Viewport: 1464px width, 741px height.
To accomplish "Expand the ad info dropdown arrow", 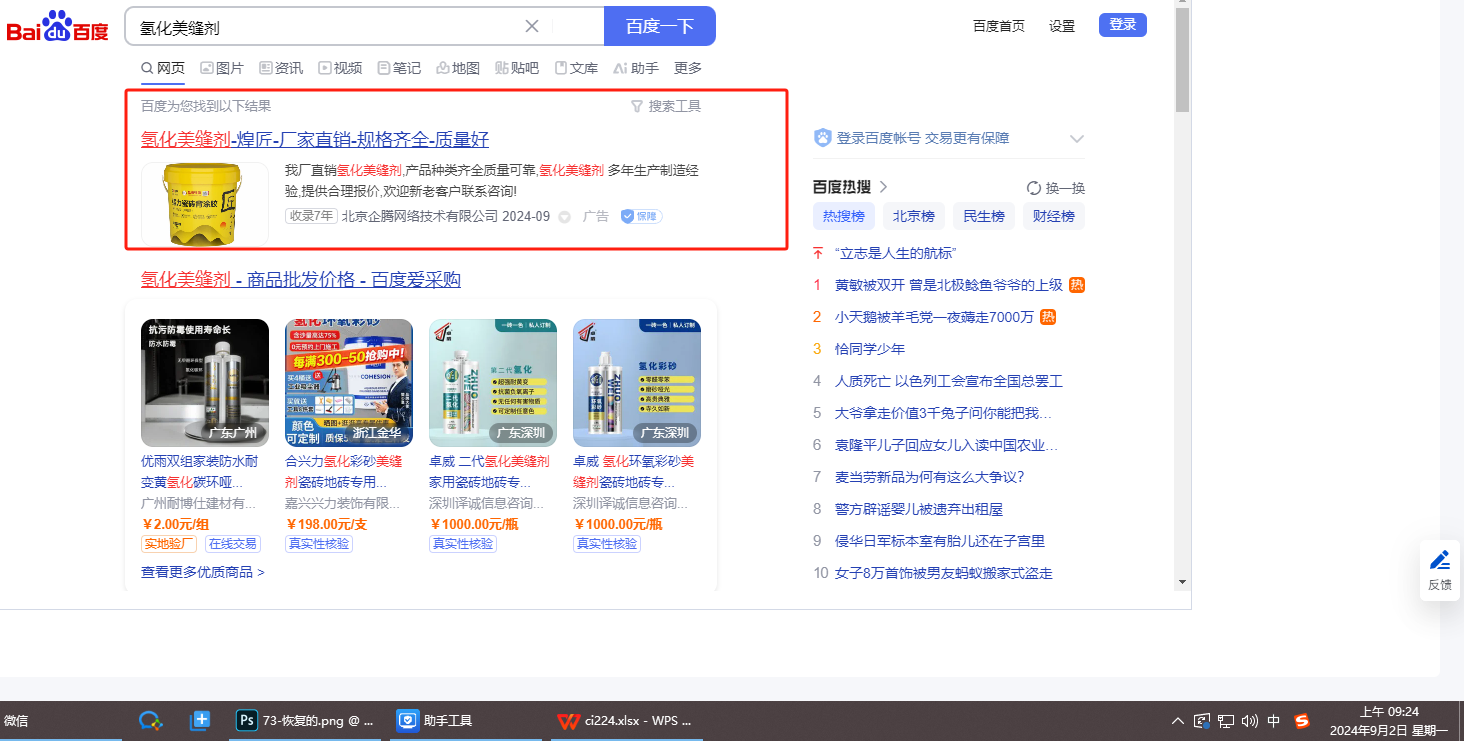I will click(564, 217).
